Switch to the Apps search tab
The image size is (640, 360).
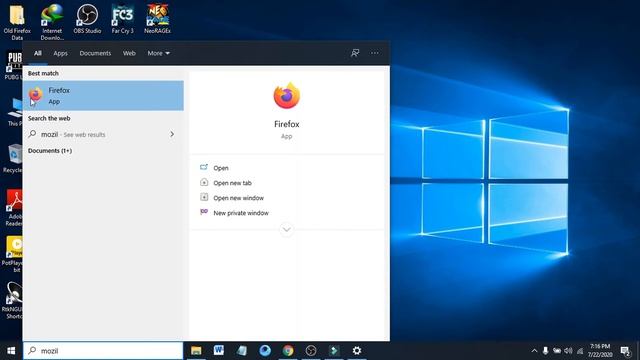pyautogui.click(x=60, y=53)
